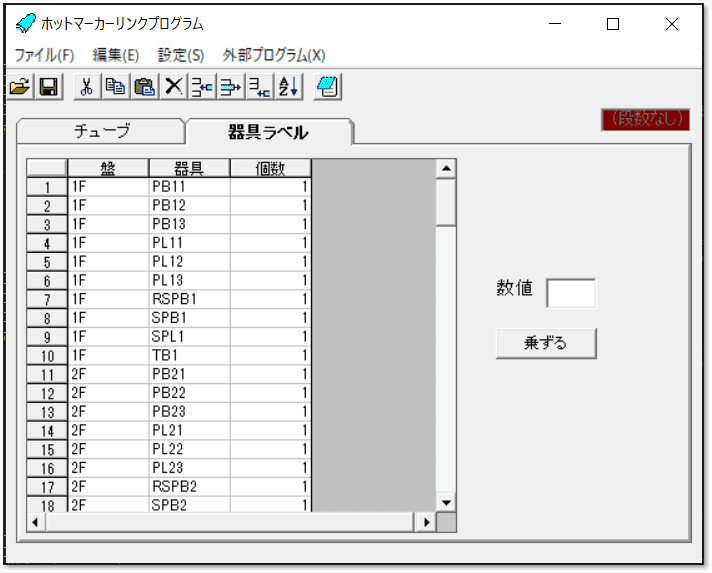Click the table's vertical scrollbar down arrow
Viewport: 712px width, 573px height.
[x=447, y=502]
